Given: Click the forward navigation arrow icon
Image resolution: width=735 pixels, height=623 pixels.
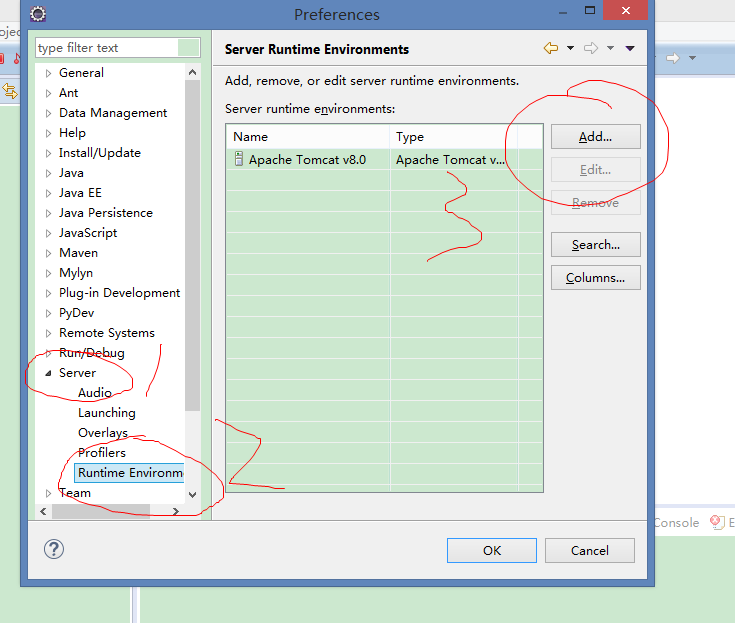Looking at the screenshot, I should [590, 48].
